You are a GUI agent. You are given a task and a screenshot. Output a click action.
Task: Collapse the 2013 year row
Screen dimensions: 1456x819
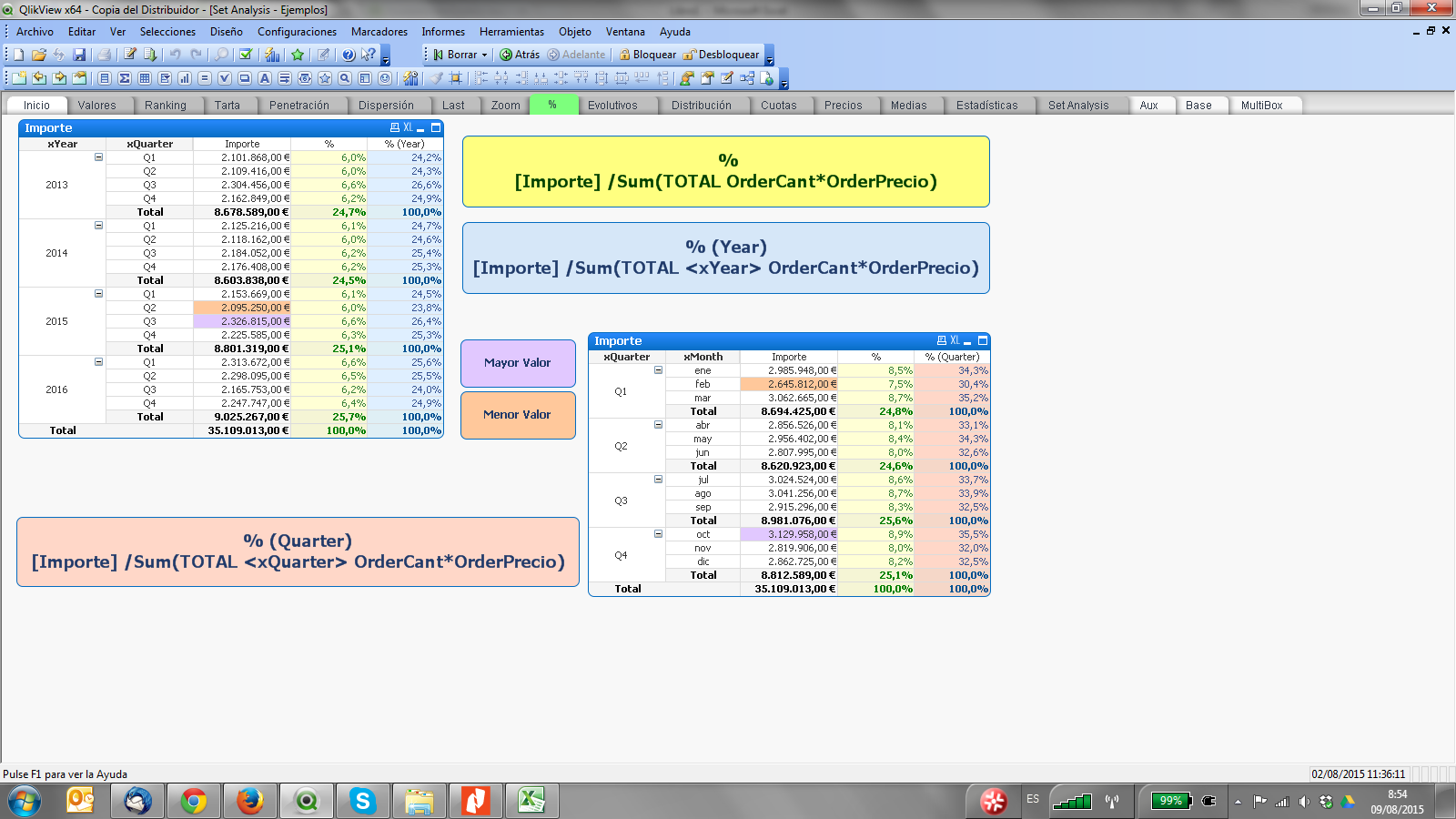pyautogui.click(x=98, y=157)
